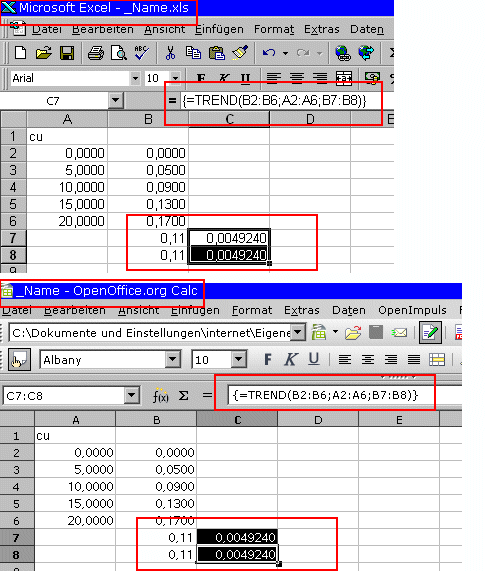Click the Cut scissors icon in Excel
The image size is (485, 571).
coord(170,53)
